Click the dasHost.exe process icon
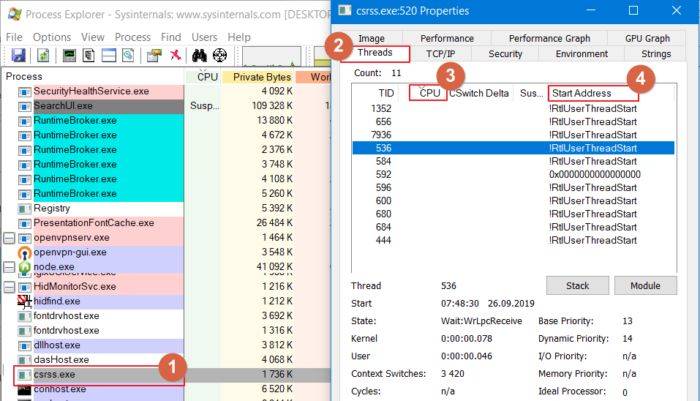Screen dimensions: 700x401 click(x=25, y=360)
